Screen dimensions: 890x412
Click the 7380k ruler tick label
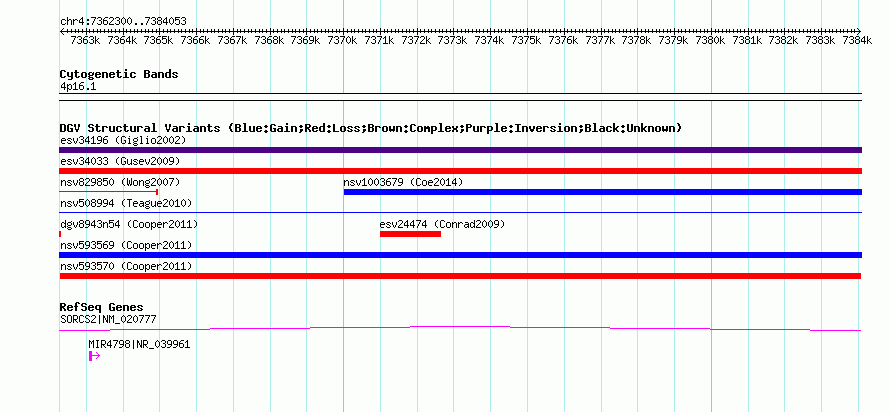pos(711,40)
